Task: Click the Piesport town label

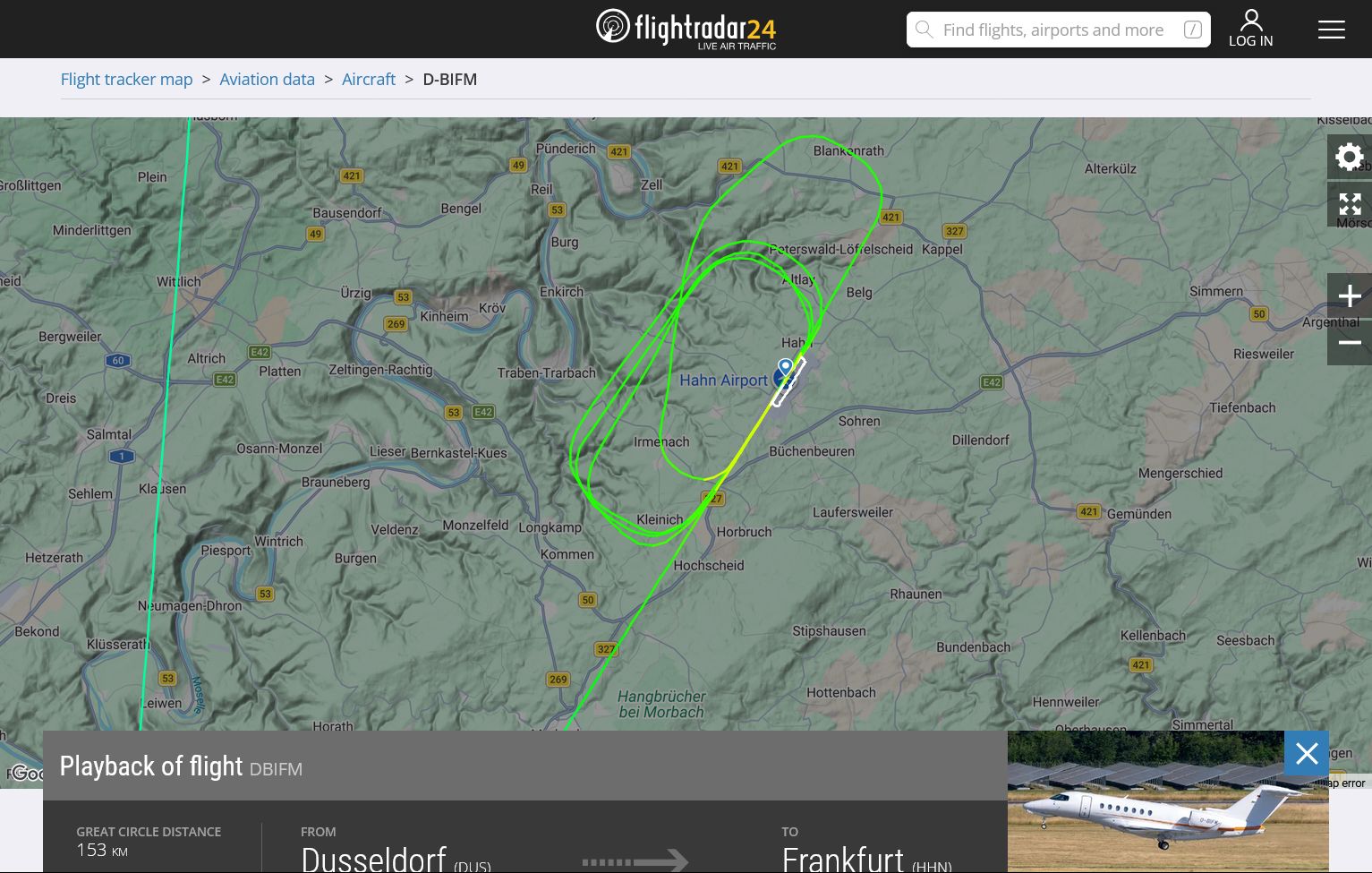Action: tap(226, 551)
